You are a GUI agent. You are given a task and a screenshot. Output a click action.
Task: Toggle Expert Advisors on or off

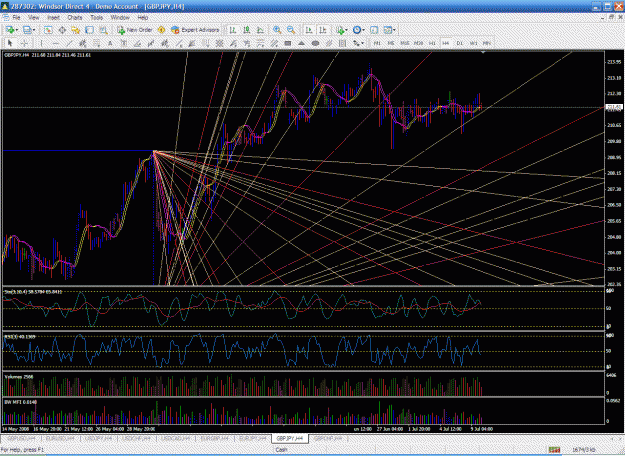tap(195, 30)
